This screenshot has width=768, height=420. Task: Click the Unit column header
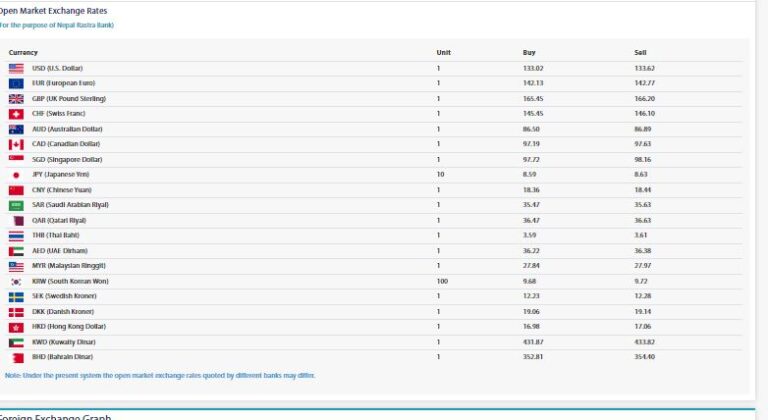(x=443, y=52)
